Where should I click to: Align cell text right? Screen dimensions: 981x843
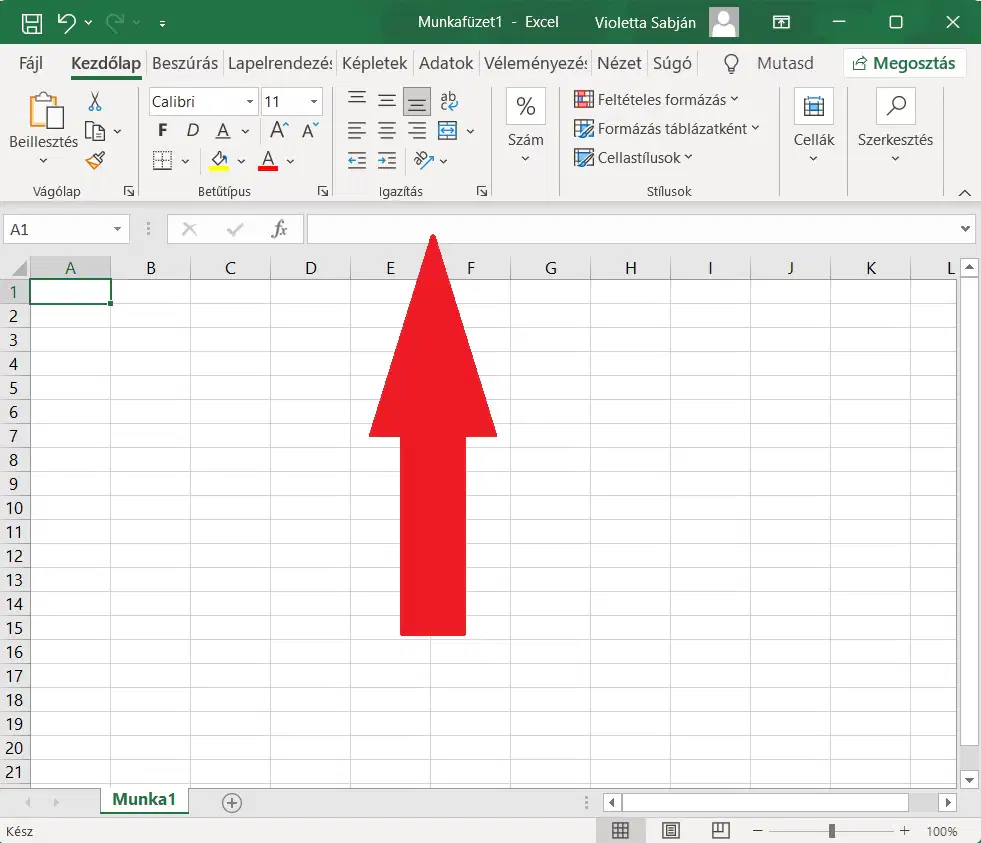click(417, 131)
